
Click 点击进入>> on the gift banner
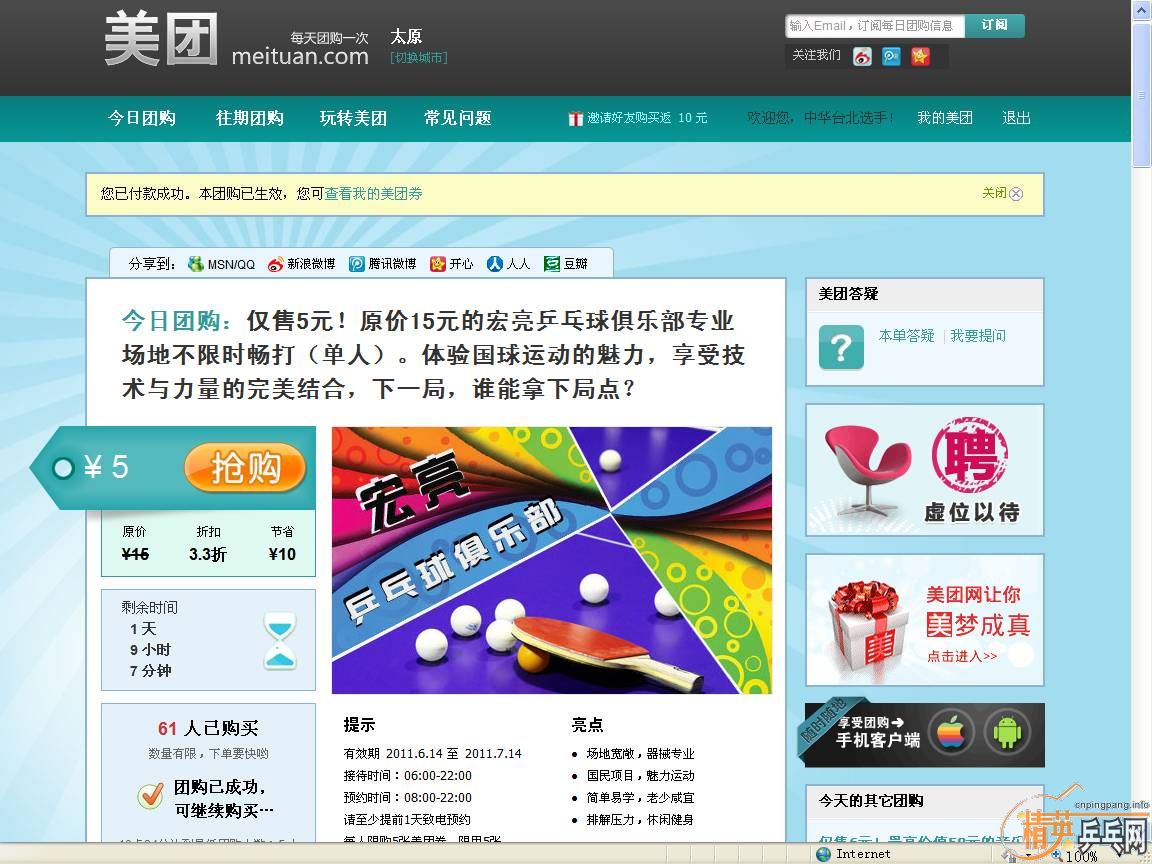[x=962, y=656]
